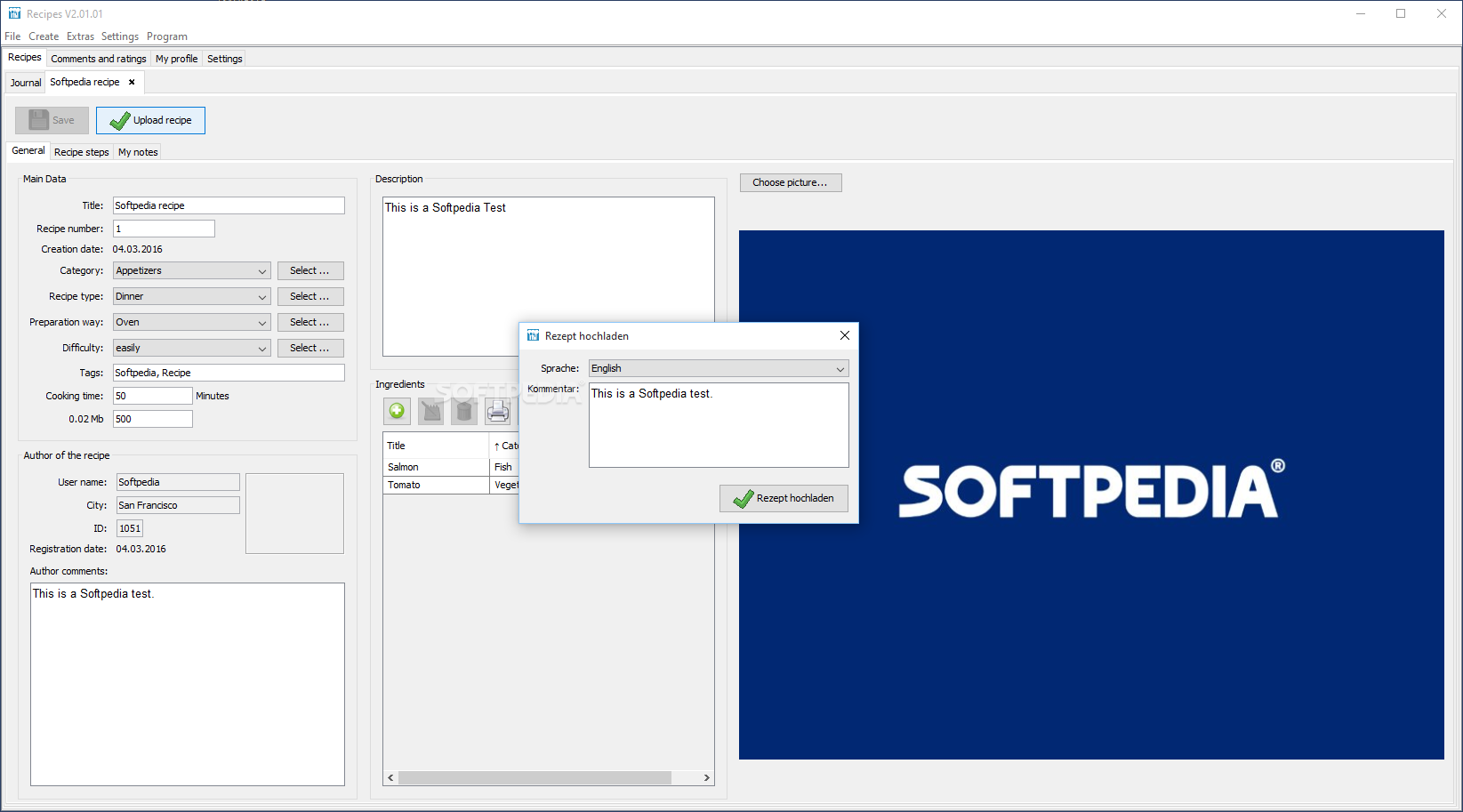1463x812 pixels.
Task: Open the Settings menu in menu bar
Action: pos(120,36)
